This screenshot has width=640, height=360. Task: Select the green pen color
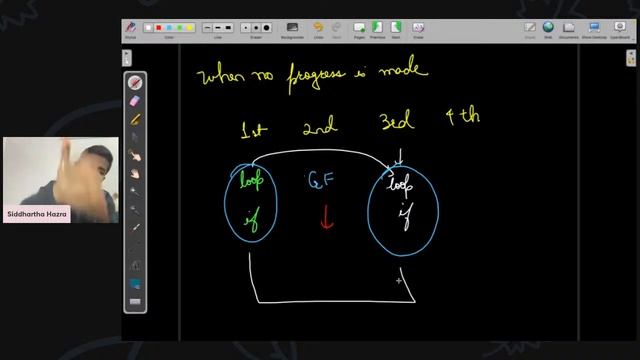[179, 28]
